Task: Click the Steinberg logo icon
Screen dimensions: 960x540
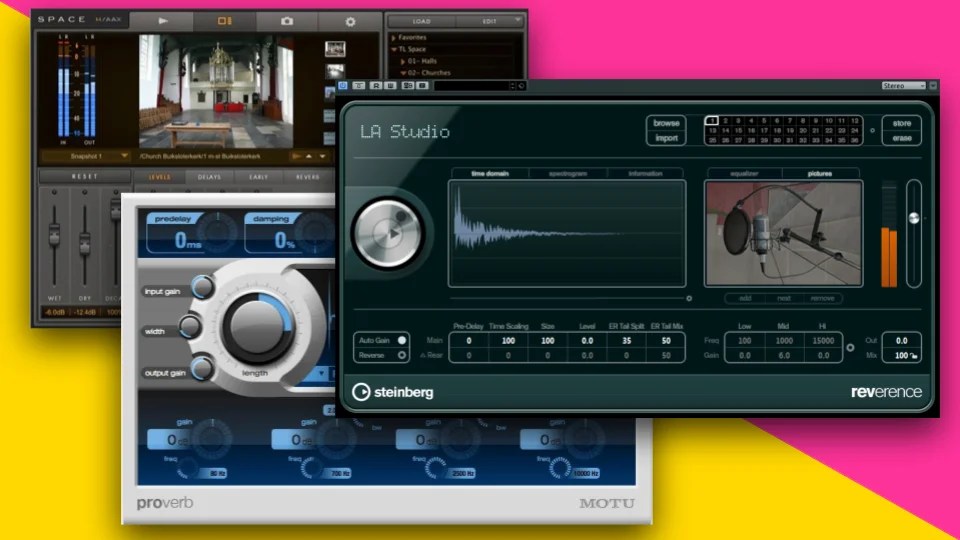Action: coord(361,392)
